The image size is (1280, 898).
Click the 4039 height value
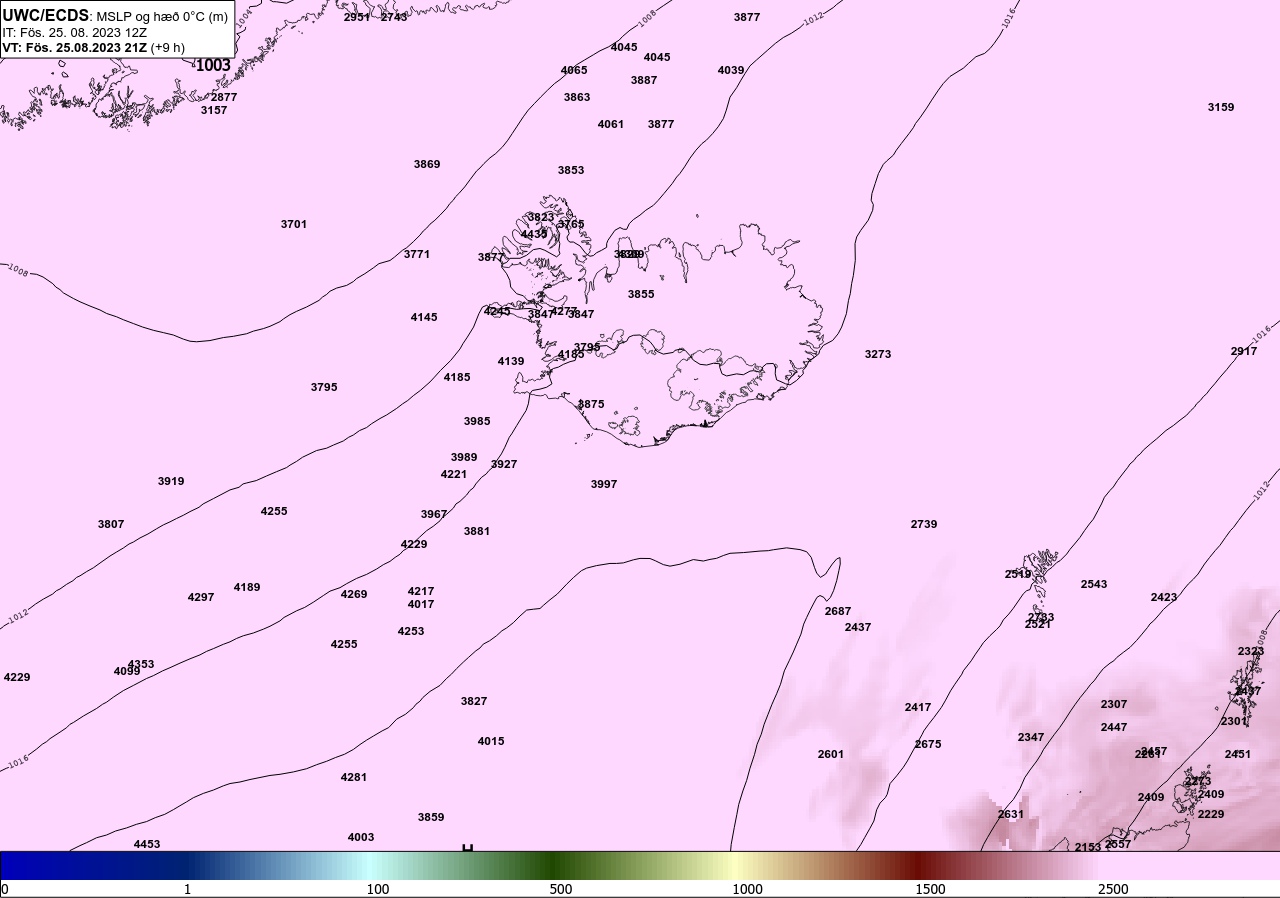731,70
